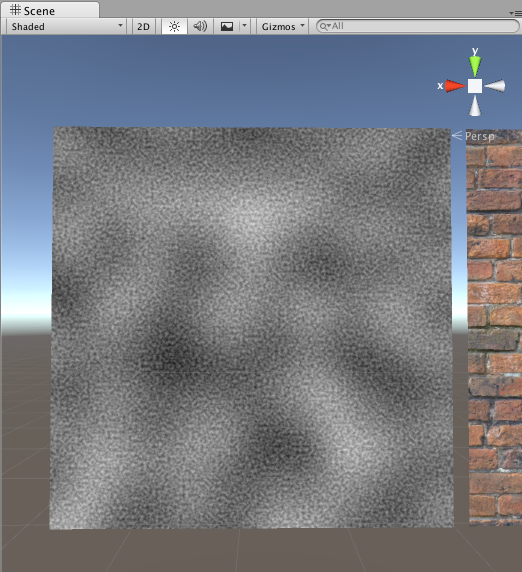
Task: Click the green Y axis cone
Action: [x=475, y=66]
